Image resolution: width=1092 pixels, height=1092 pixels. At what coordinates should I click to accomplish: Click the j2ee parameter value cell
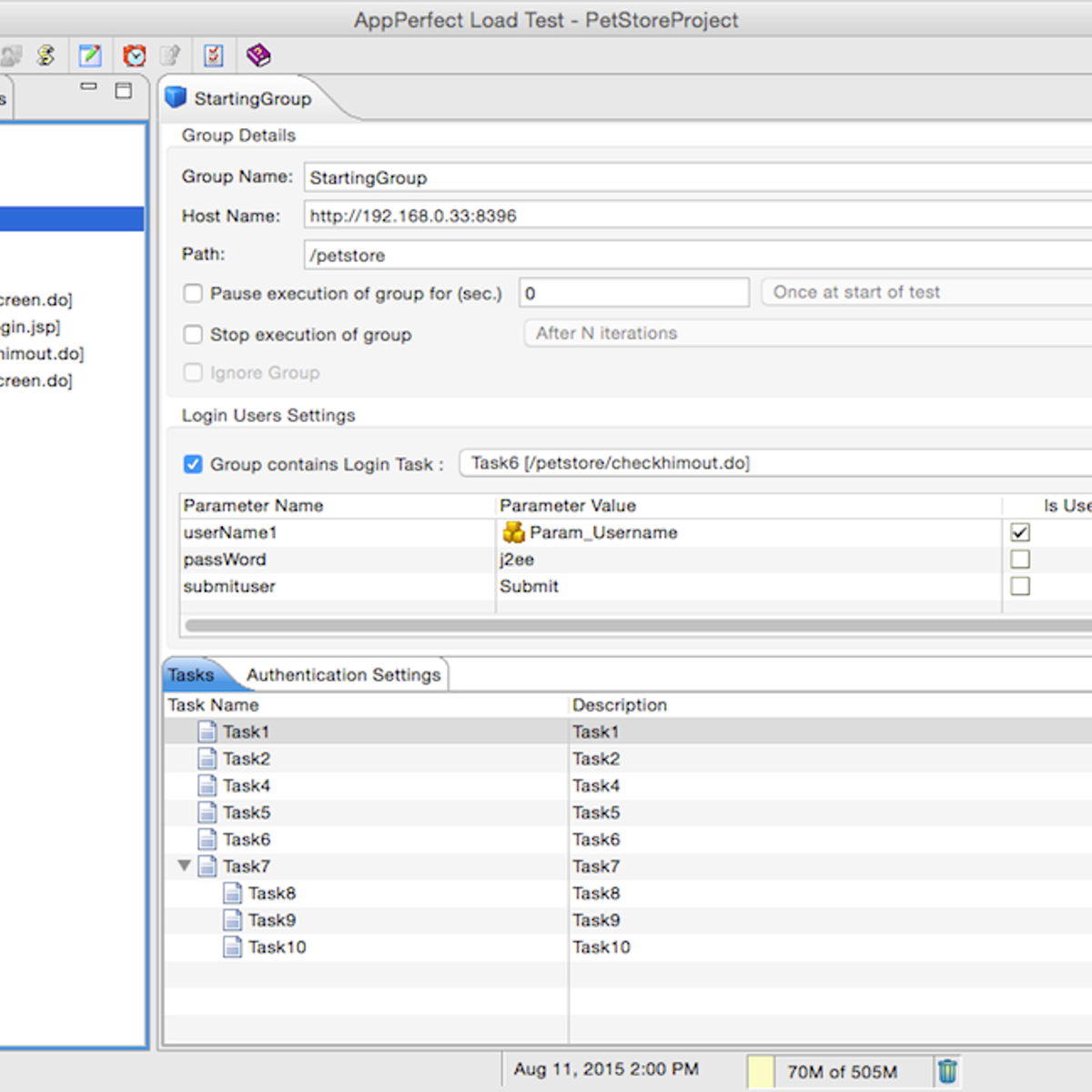click(x=748, y=560)
